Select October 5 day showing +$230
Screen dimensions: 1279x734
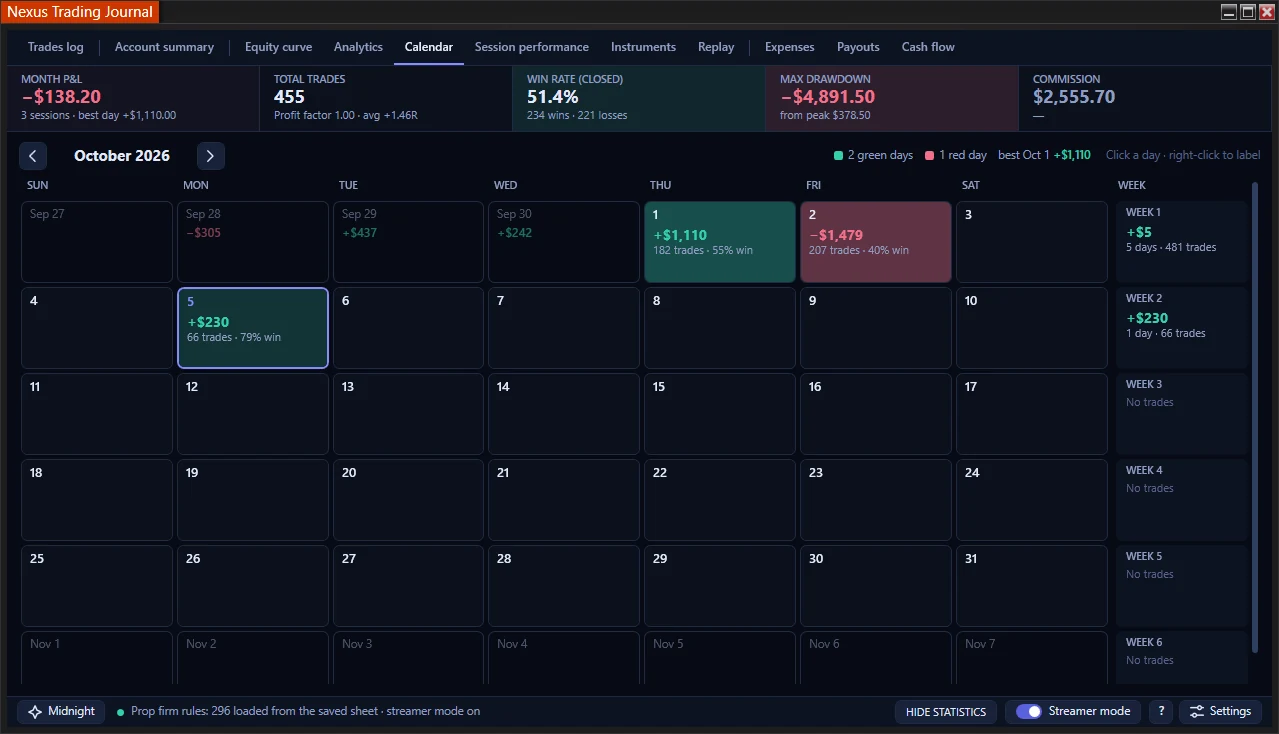point(253,328)
